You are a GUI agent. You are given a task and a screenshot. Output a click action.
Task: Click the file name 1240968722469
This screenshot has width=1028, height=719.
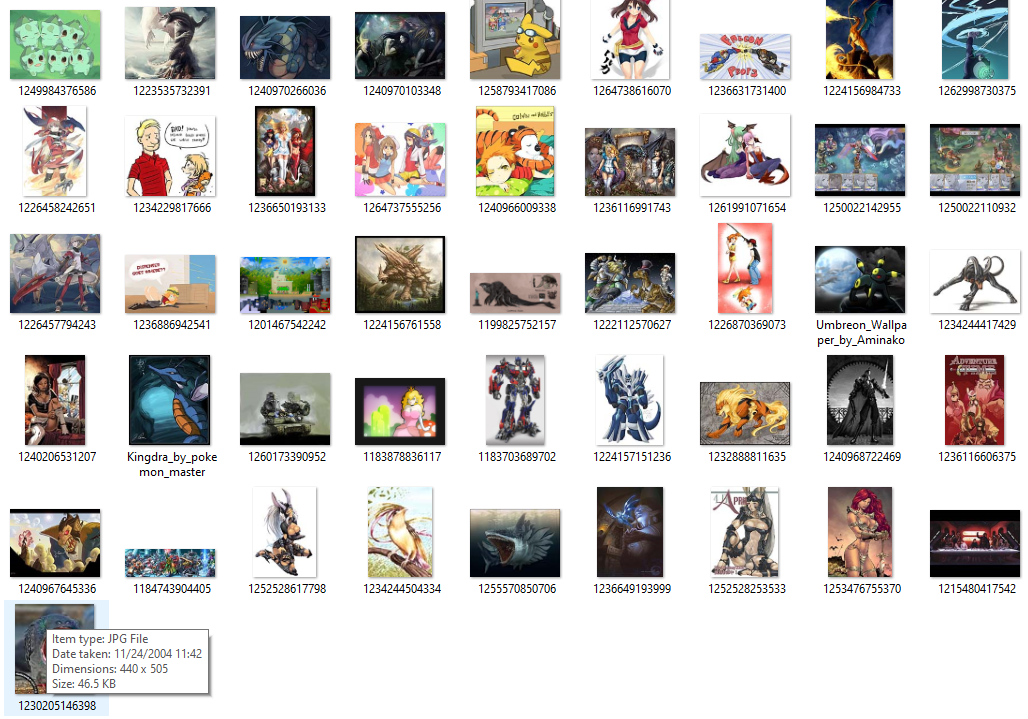[x=862, y=457]
